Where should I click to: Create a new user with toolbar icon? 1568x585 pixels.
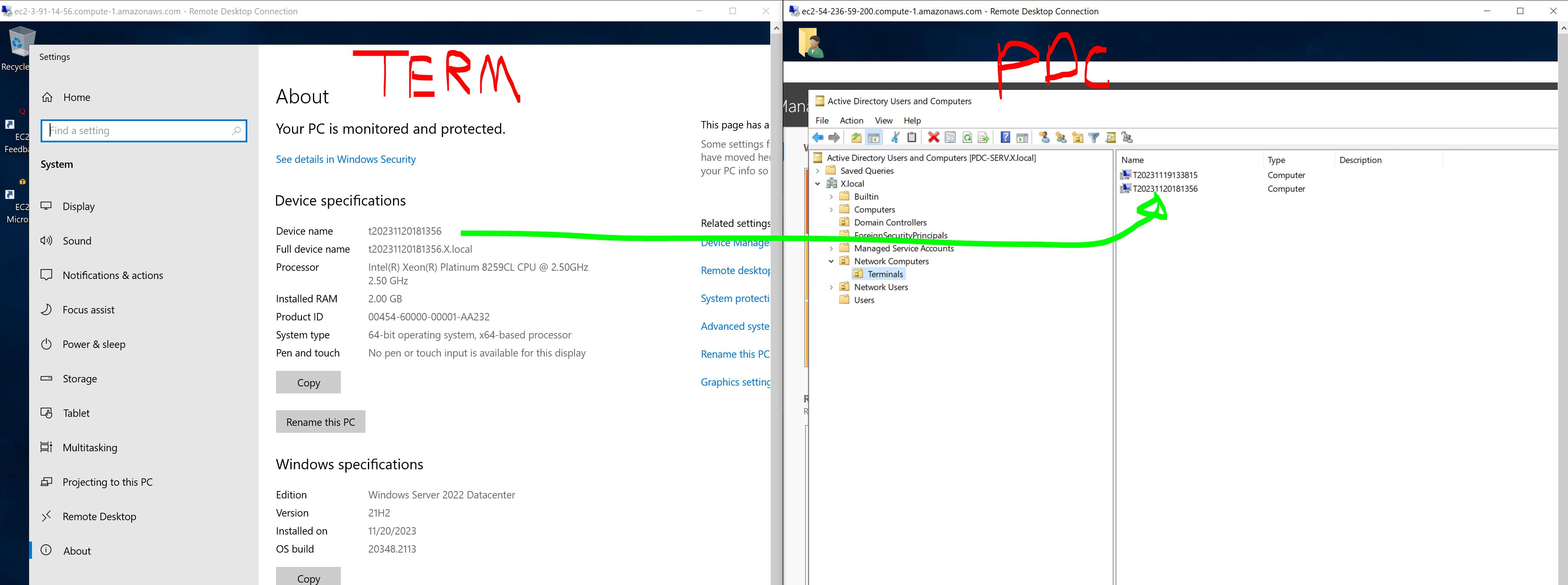pyautogui.click(x=1045, y=137)
